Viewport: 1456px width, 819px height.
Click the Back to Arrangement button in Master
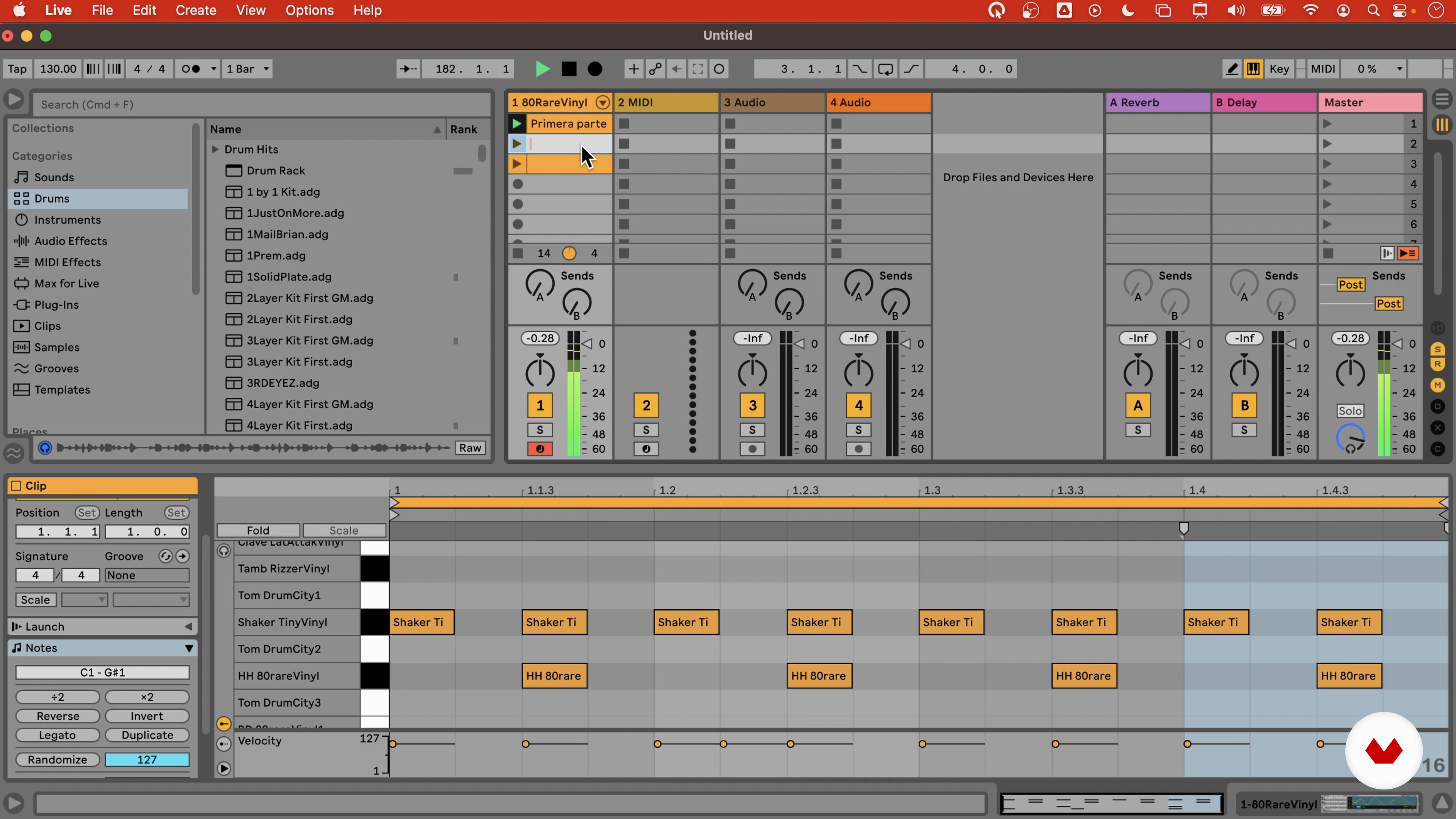pos(1408,253)
